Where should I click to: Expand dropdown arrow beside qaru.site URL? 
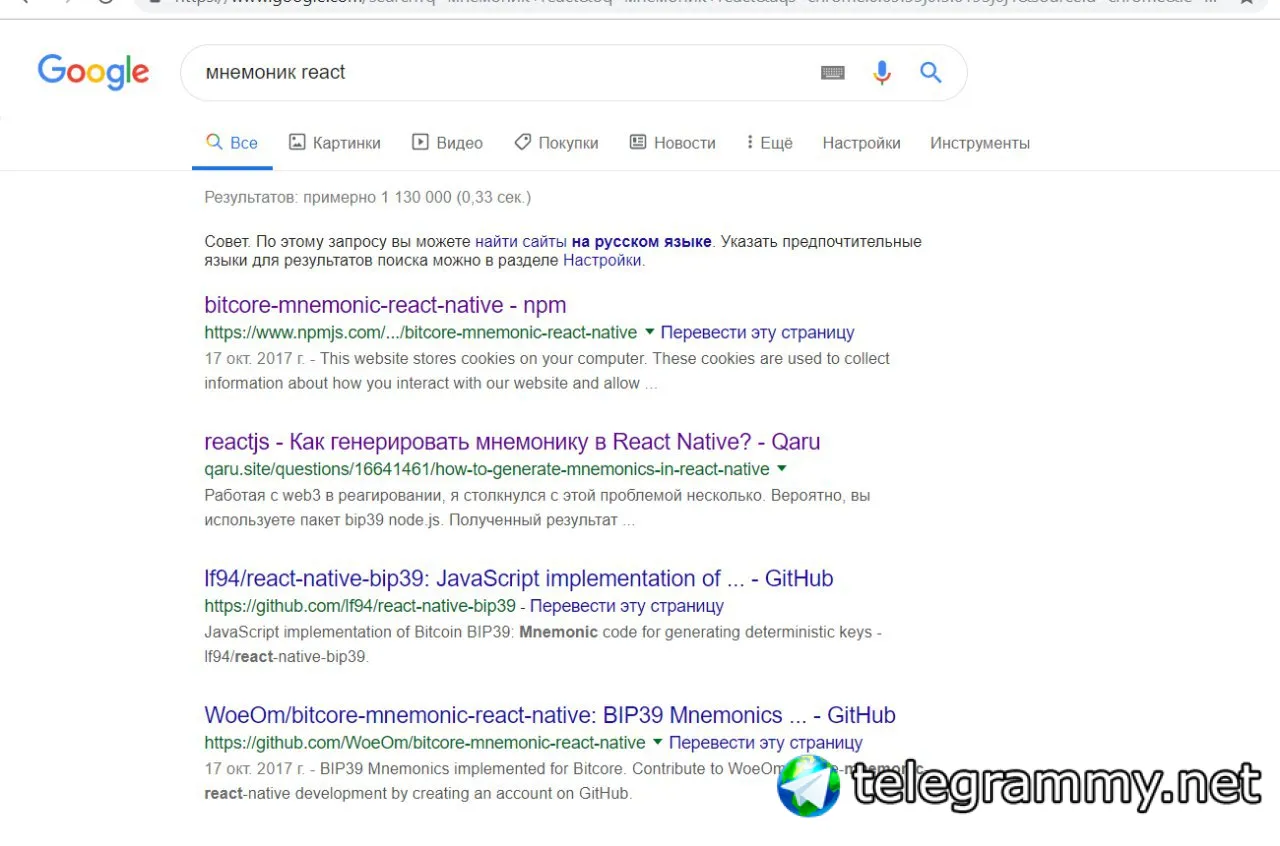click(782, 468)
